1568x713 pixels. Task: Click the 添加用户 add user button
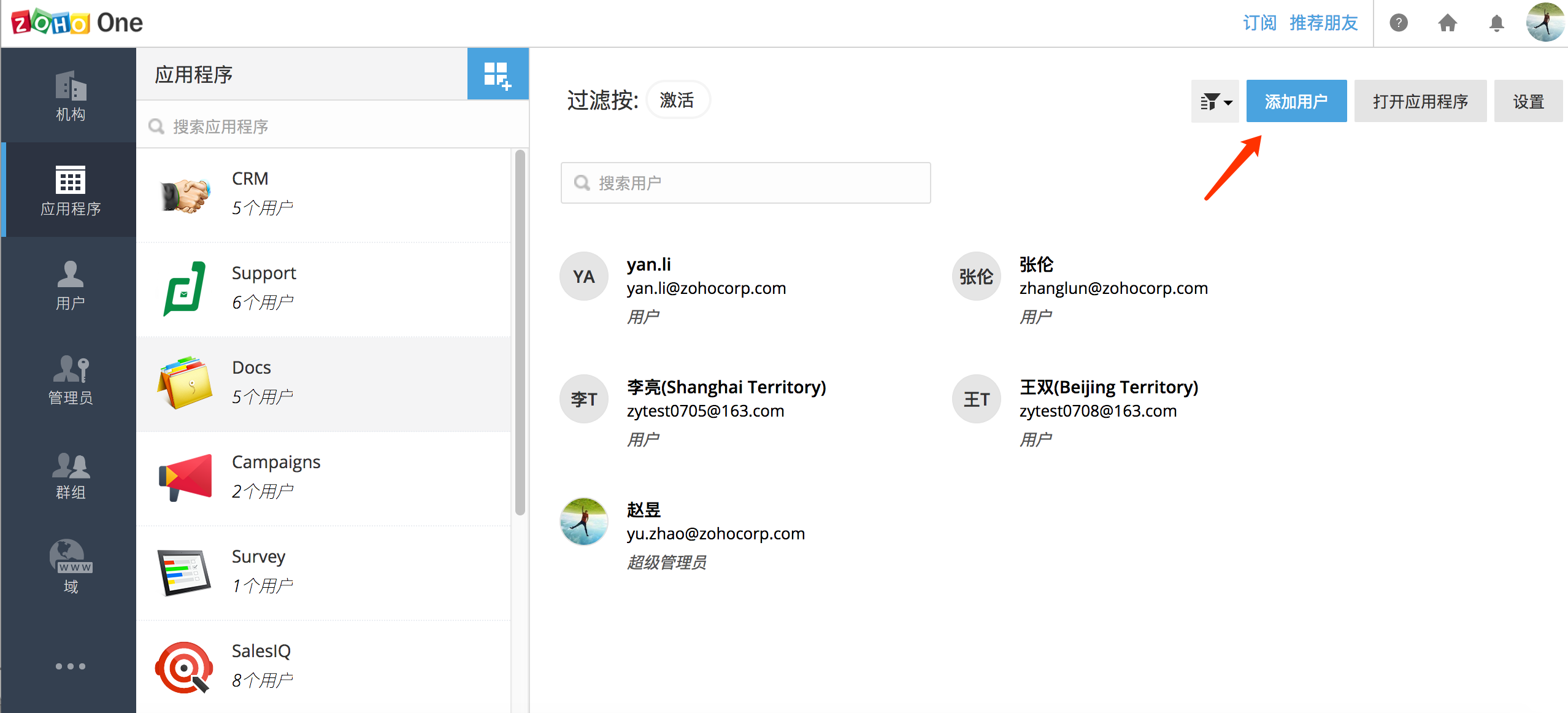pos(1296,101)
